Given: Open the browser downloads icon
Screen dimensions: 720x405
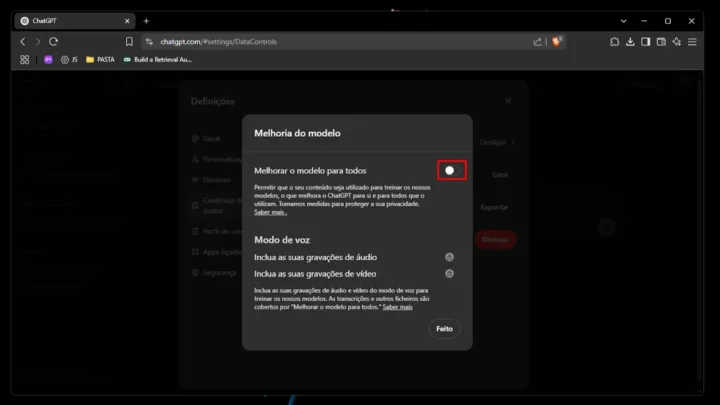Looking at the screenshot, I should coord(630,41).
